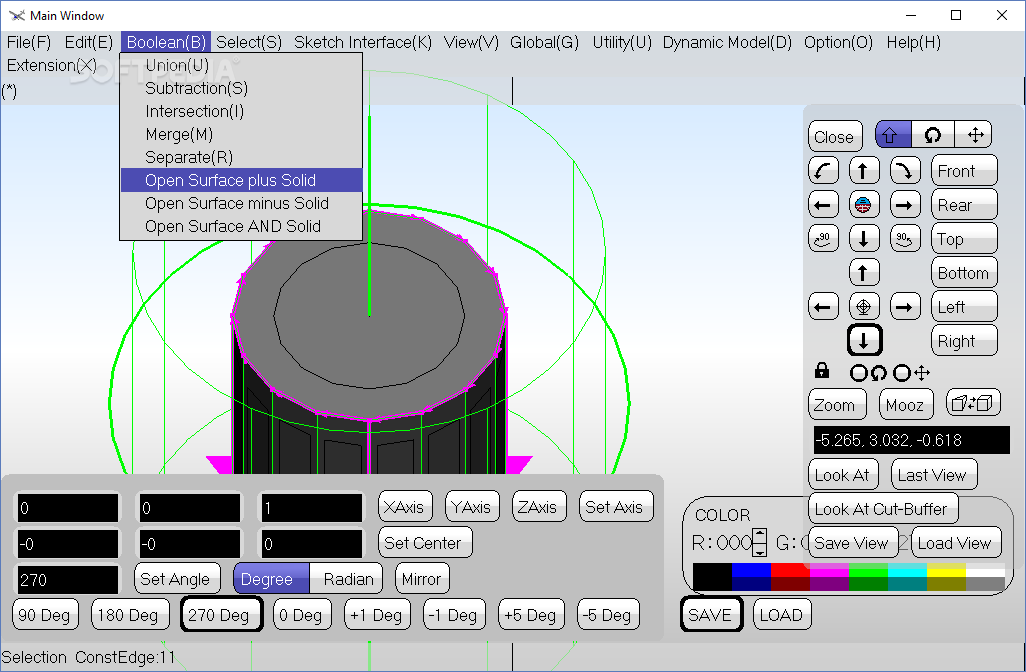The height and width of the screenshot is (672, 1026).
Task: Click the Front view button
Action: (964, 171)
